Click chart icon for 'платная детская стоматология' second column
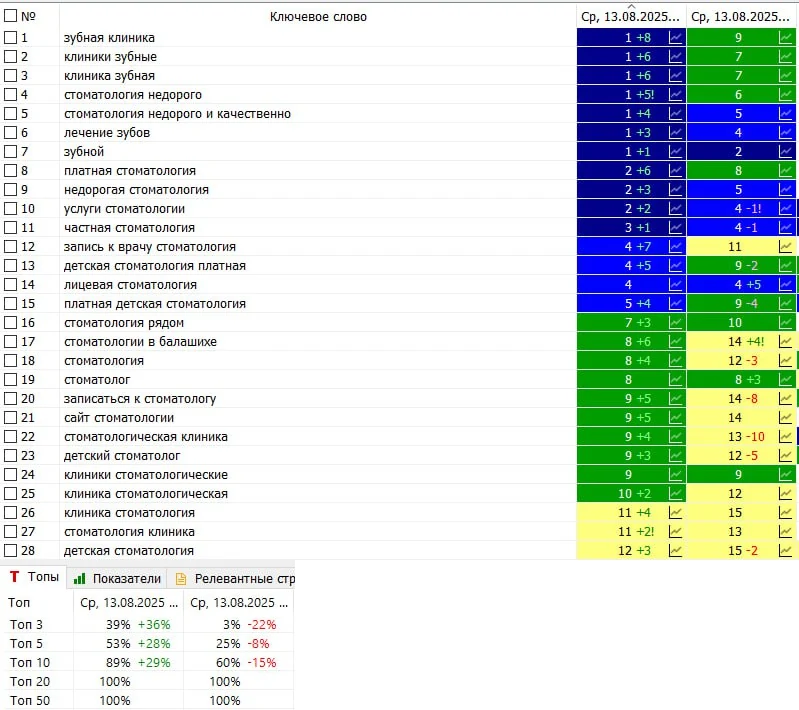The height and width of the screenshot is (710, 799). (785, 303)
